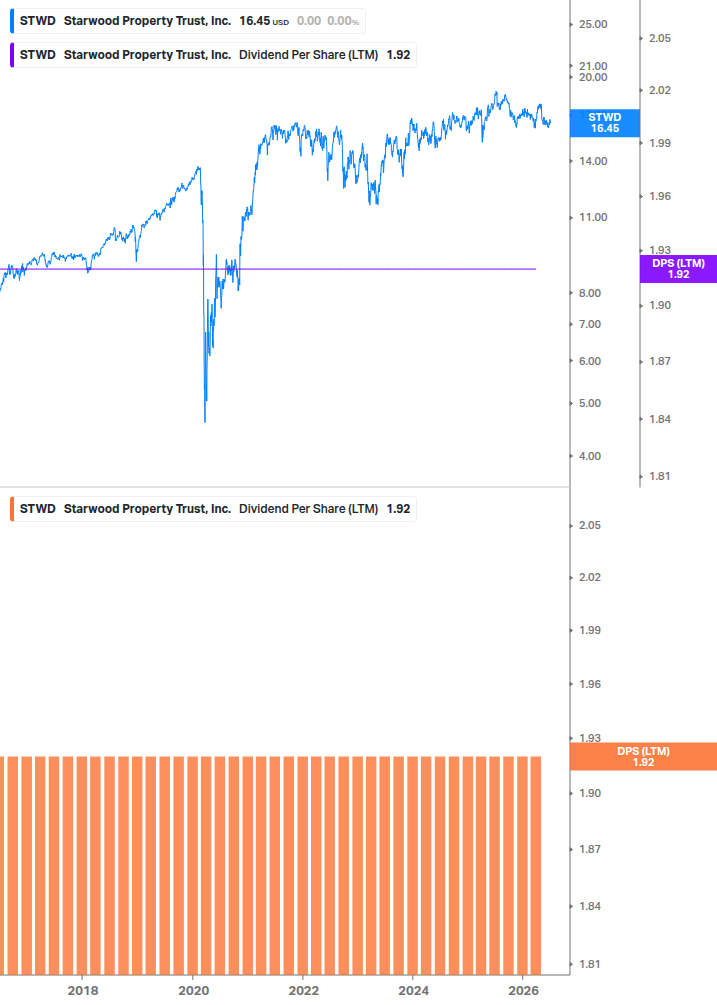
Task: Click 1.96 on lower pane's DPS axis
Action: 590,685
